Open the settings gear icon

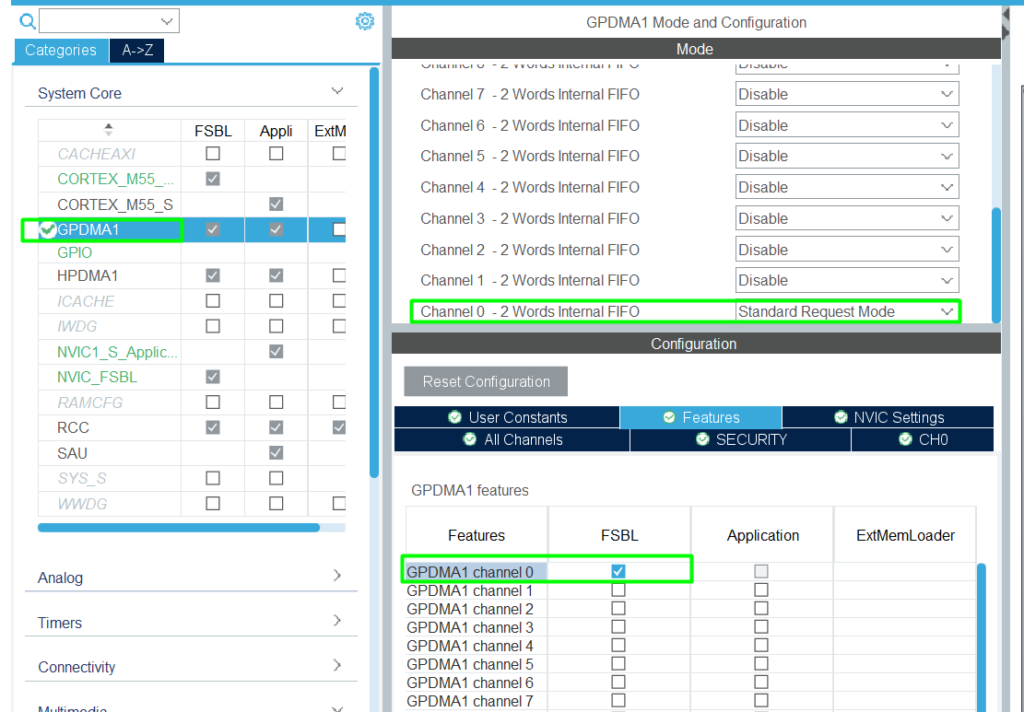pyautogui.click(x=365, y=21)
